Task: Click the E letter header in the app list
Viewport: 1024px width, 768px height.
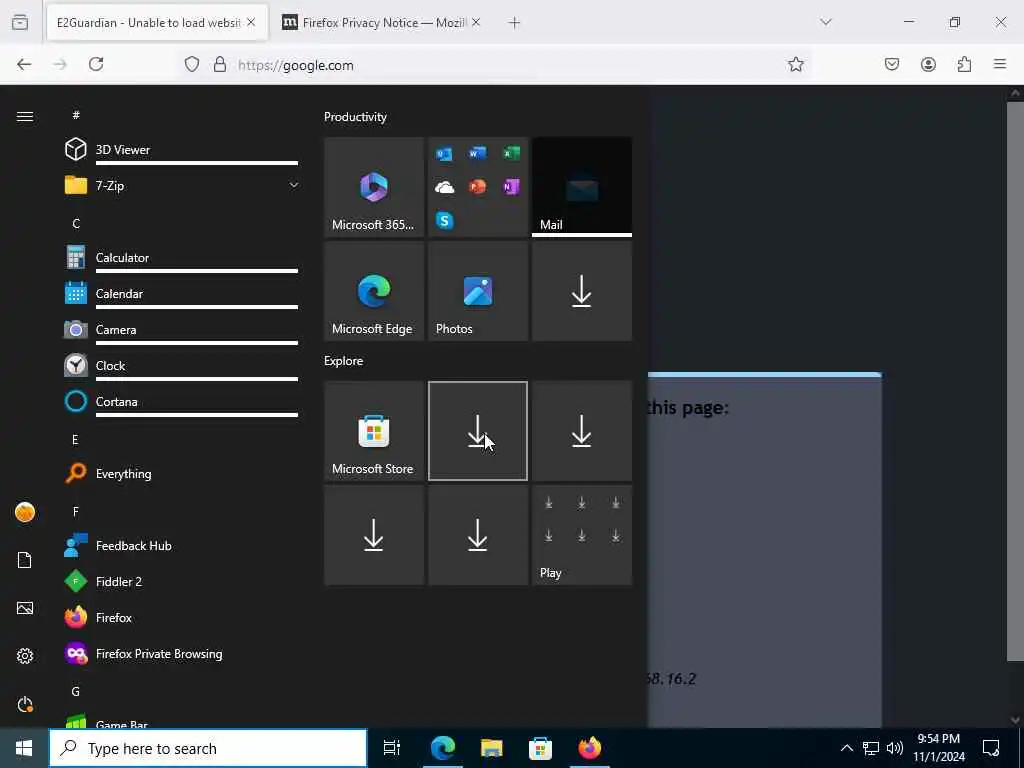Action: point(75,440)
